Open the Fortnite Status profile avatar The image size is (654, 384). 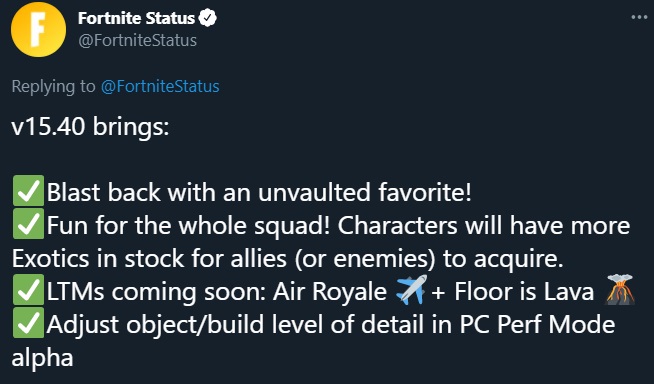(x=38, y=29)
